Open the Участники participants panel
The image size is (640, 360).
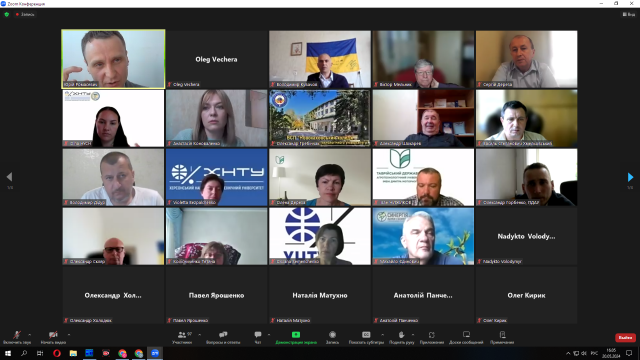(x=182, y=337)
